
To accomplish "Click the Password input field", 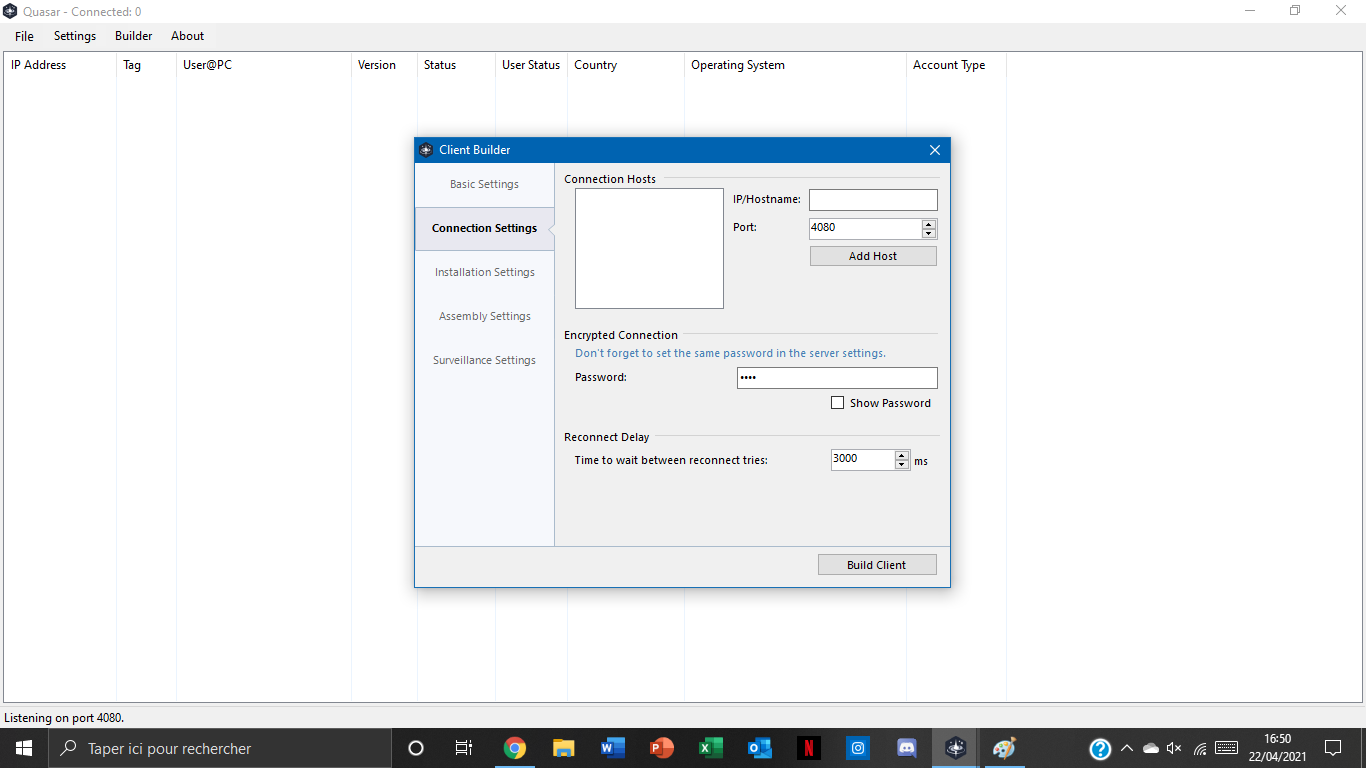I will pyautogui.click(x=837, y=378).
